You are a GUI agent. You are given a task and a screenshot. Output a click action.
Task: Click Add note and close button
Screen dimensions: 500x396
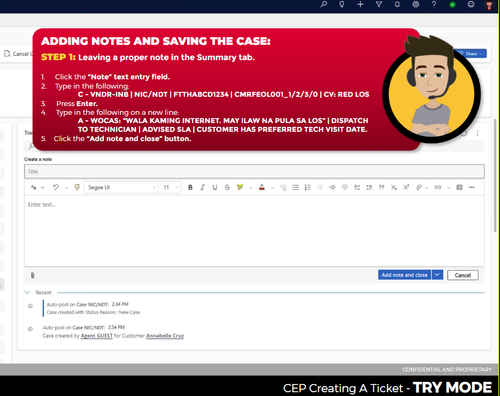tap(404, 275)
